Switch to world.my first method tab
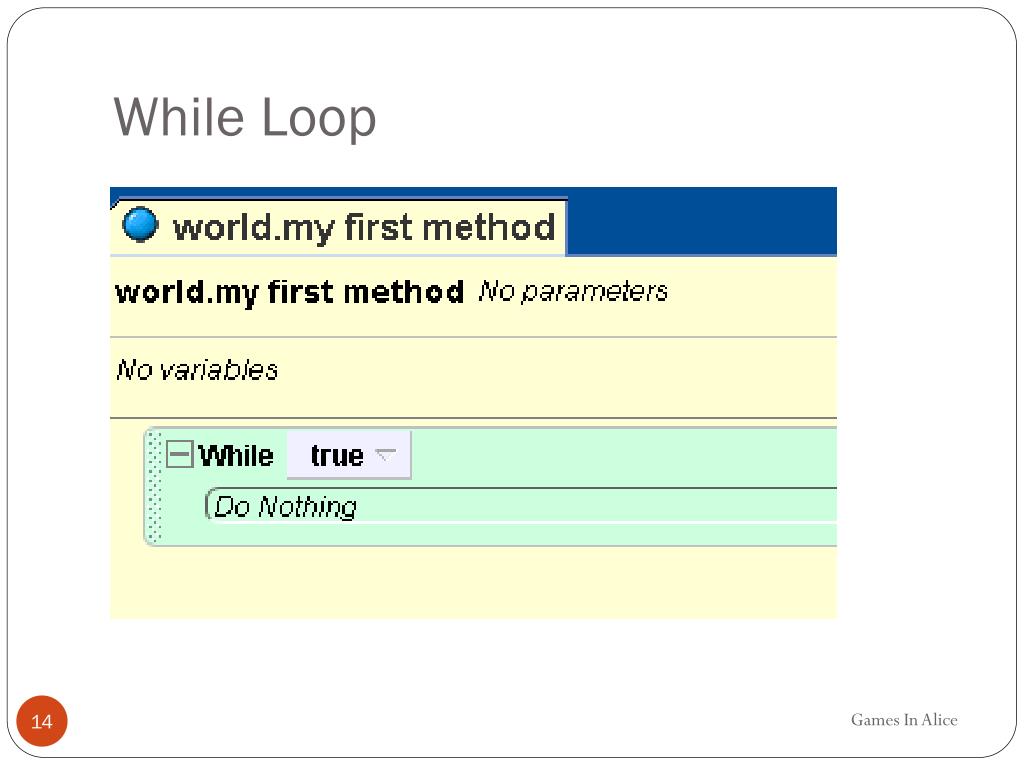 (362, 227)
